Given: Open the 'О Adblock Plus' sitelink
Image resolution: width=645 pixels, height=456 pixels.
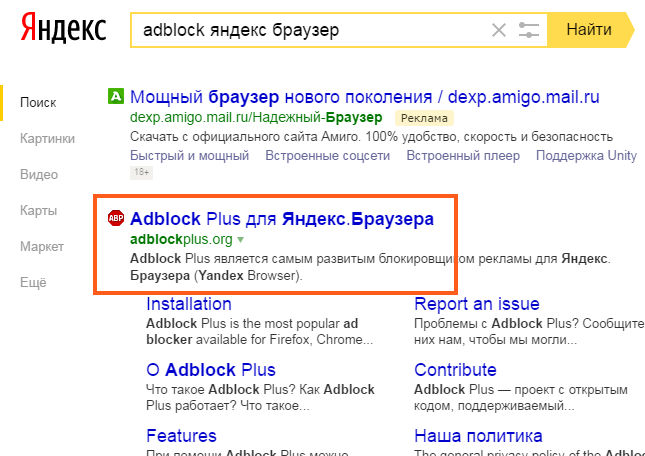Looking at the screenshot, I should 211,370.
